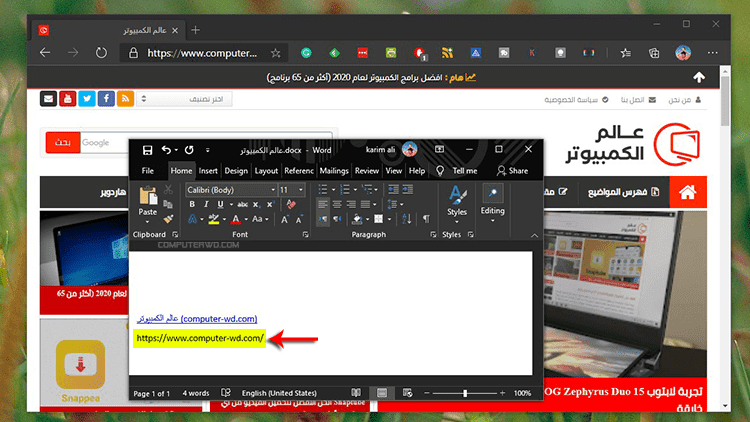Center align the text

(x=337, y=204)
